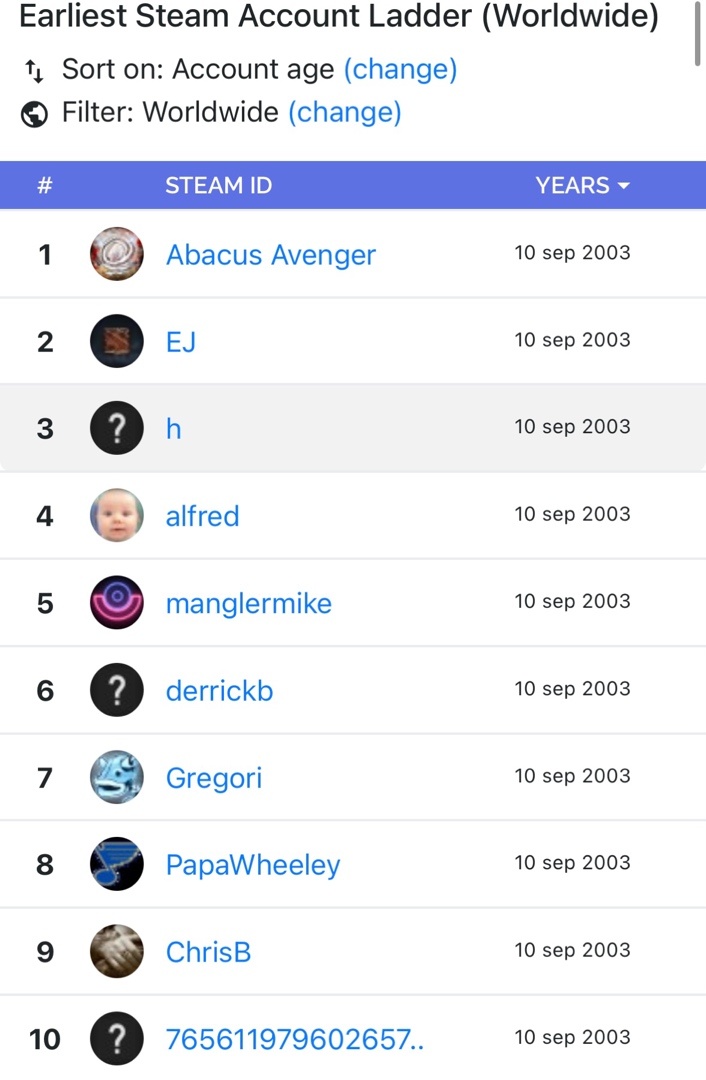Click manglermike's neon circle avatar

[x=117, y=603]
